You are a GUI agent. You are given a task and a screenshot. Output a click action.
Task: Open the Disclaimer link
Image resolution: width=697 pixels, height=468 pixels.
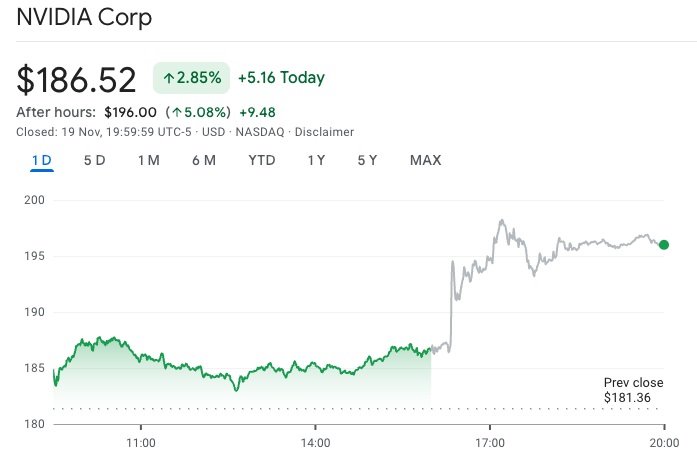pos(325,132)
